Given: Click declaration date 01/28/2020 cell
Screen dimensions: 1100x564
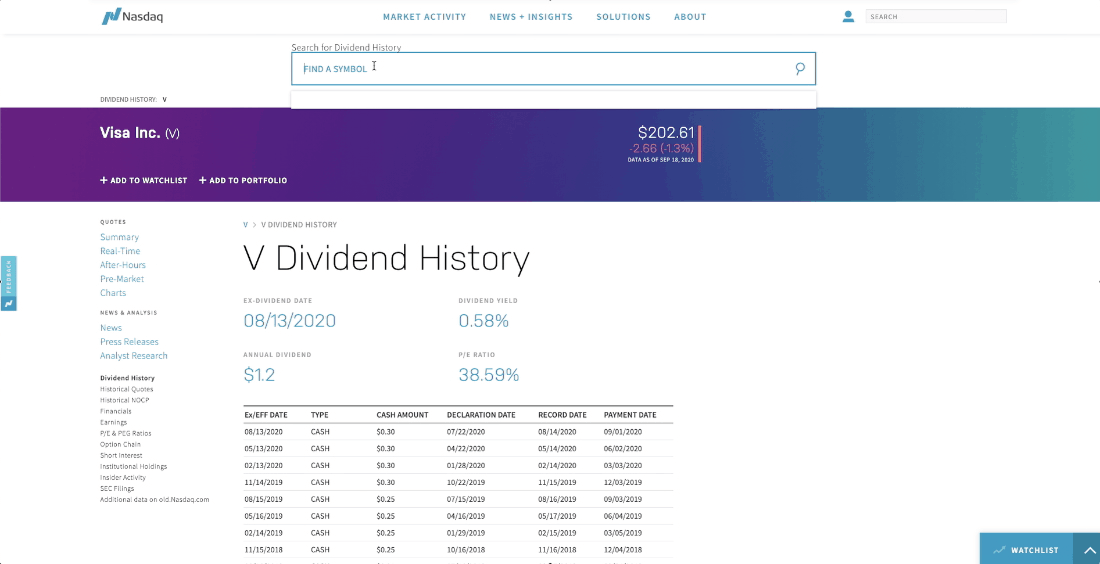Looking at the screenshot, I should coord(466,466).
